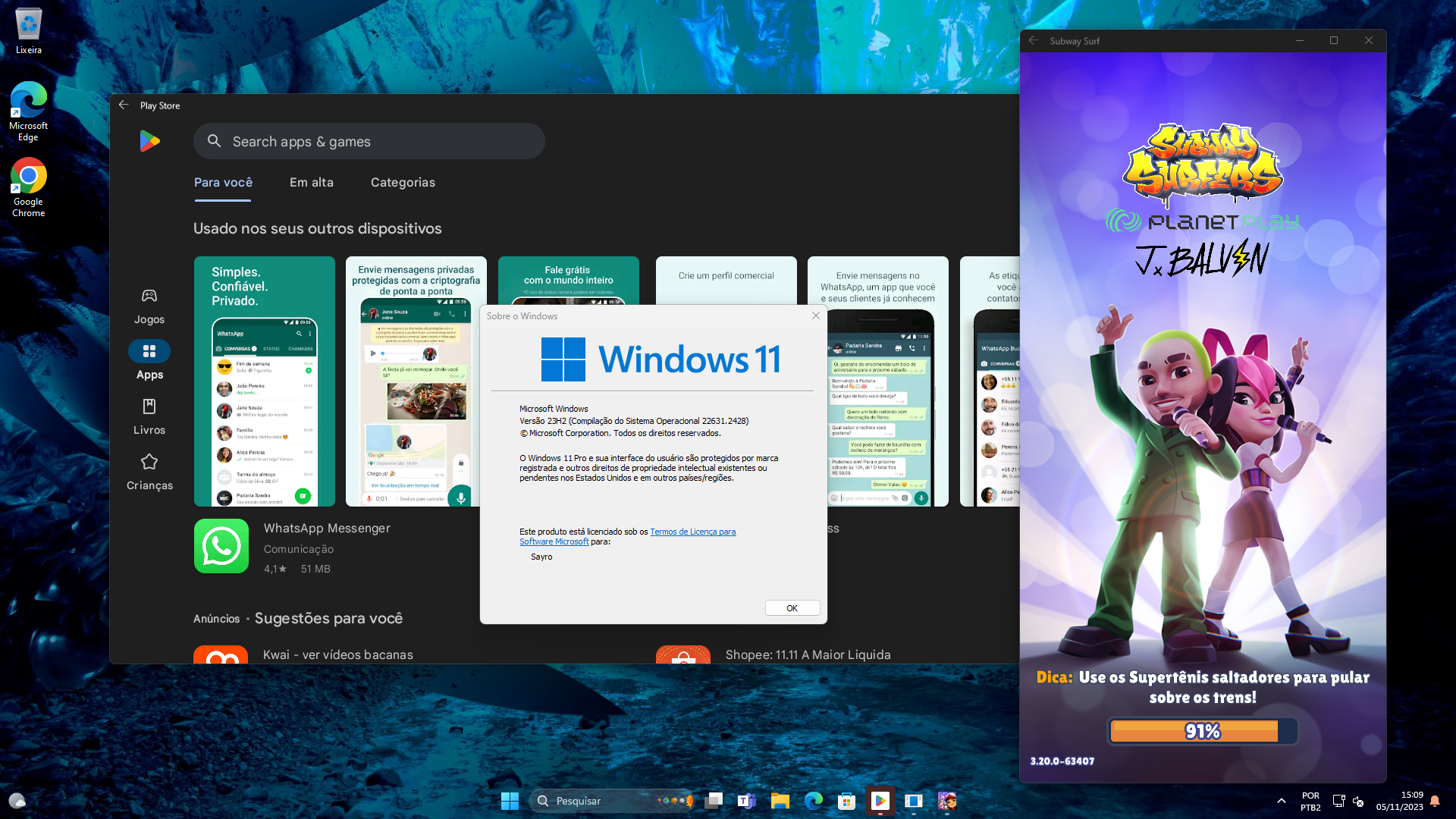Click the WhatsApp Messenger app icon

[x=221, y=546]
